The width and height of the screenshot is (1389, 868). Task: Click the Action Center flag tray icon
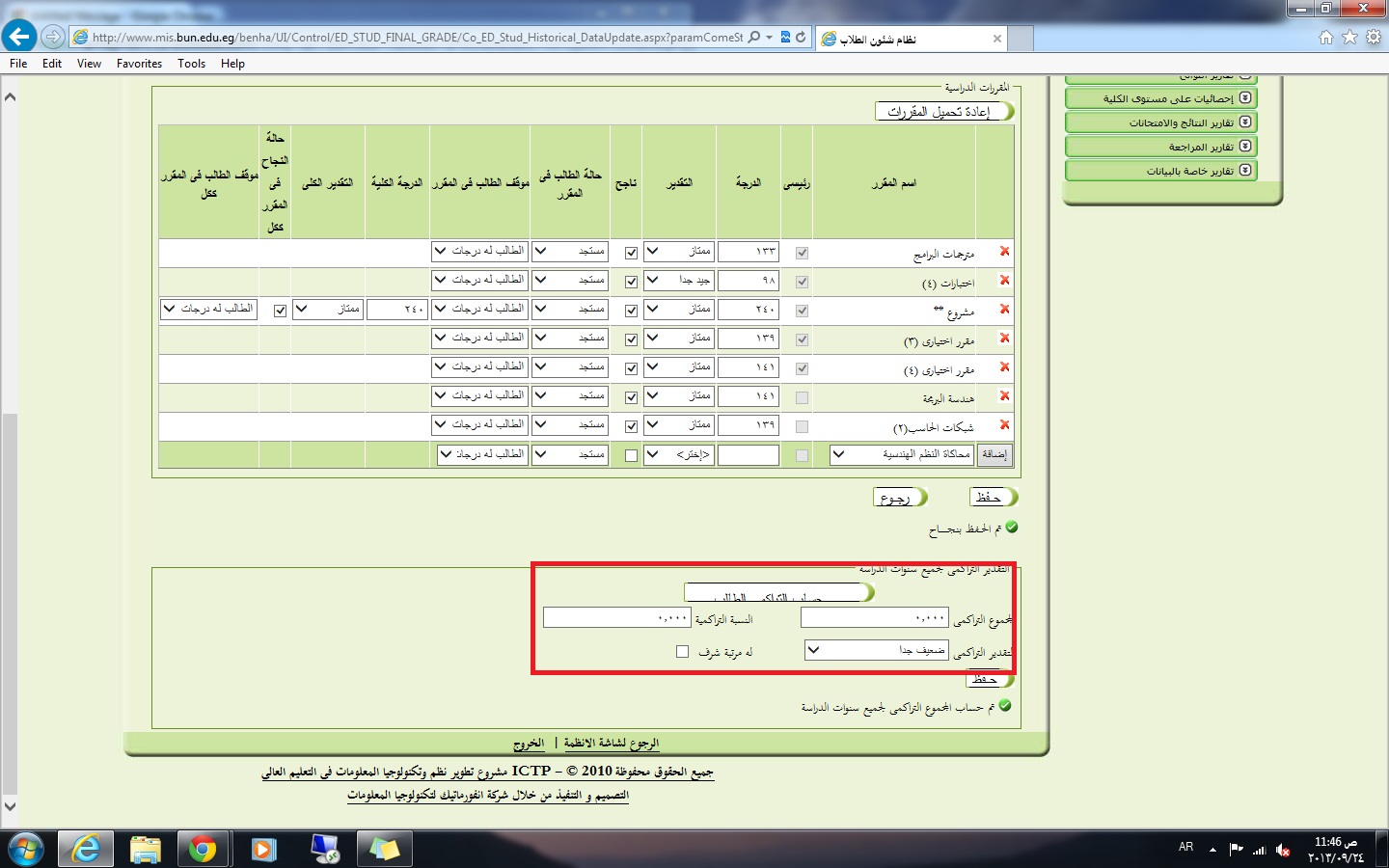coord(1237,850)
